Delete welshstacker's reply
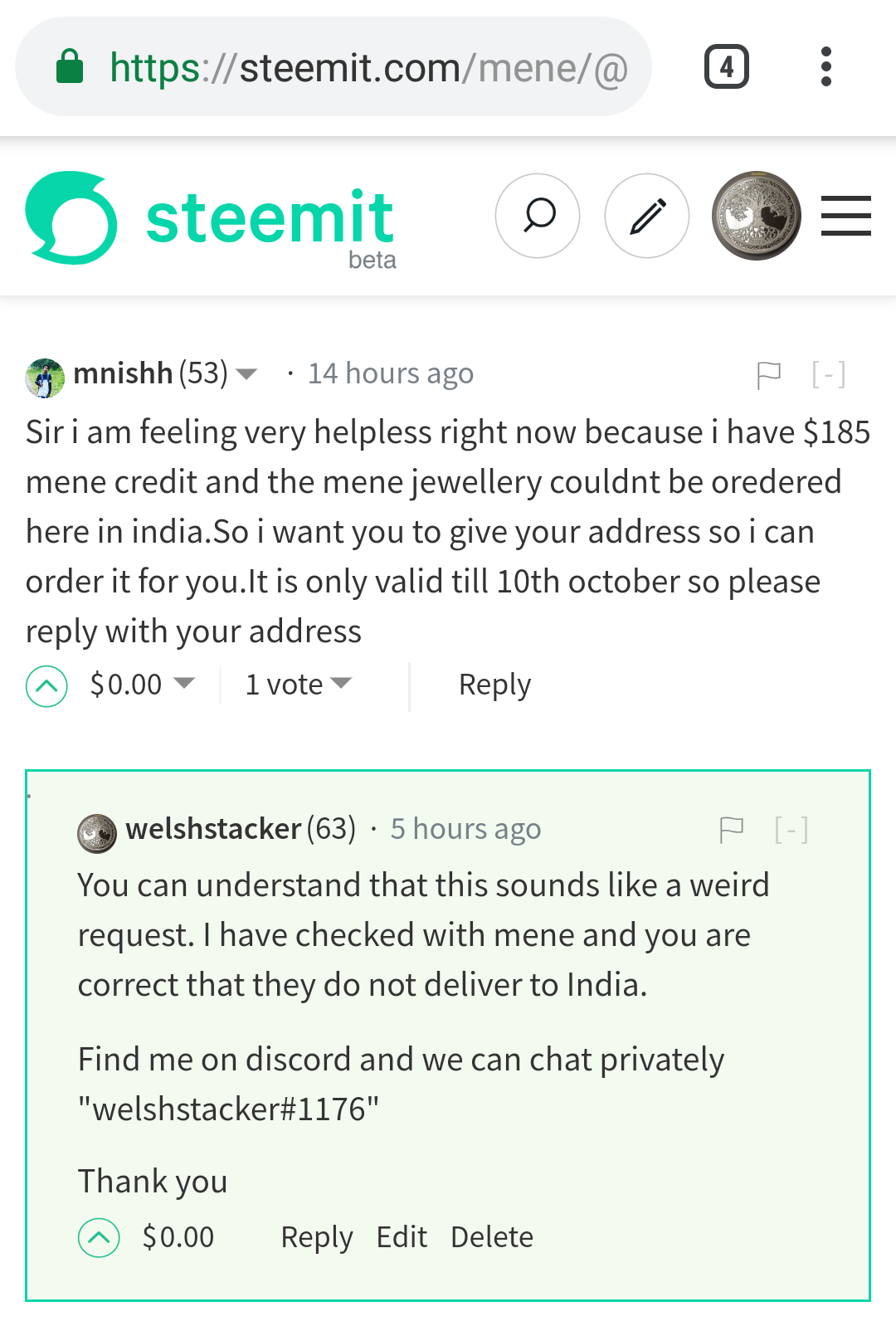896x1326 pixels. (492, 1237)
